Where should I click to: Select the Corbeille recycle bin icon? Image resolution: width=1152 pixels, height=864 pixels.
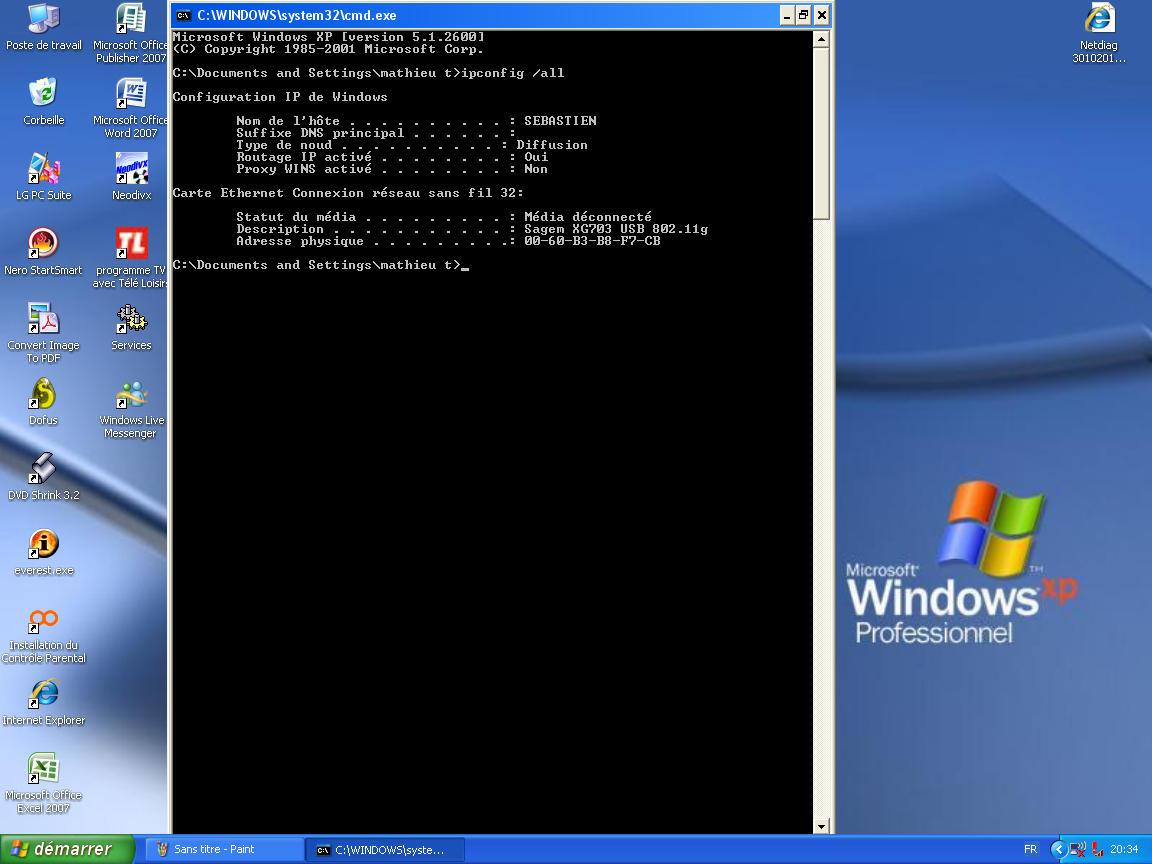[43, 102]
